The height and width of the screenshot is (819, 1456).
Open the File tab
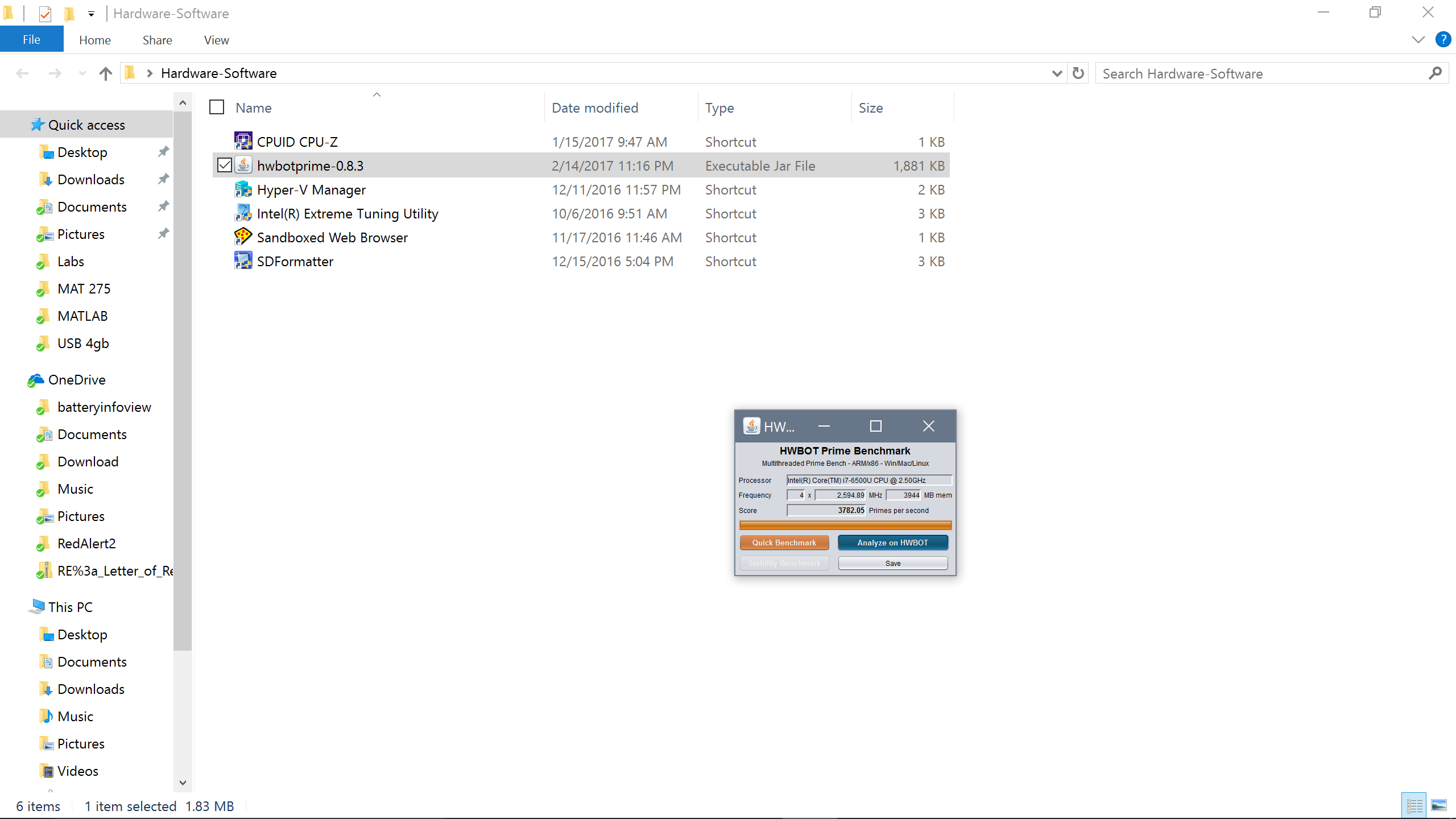click(x=31, y=40)
